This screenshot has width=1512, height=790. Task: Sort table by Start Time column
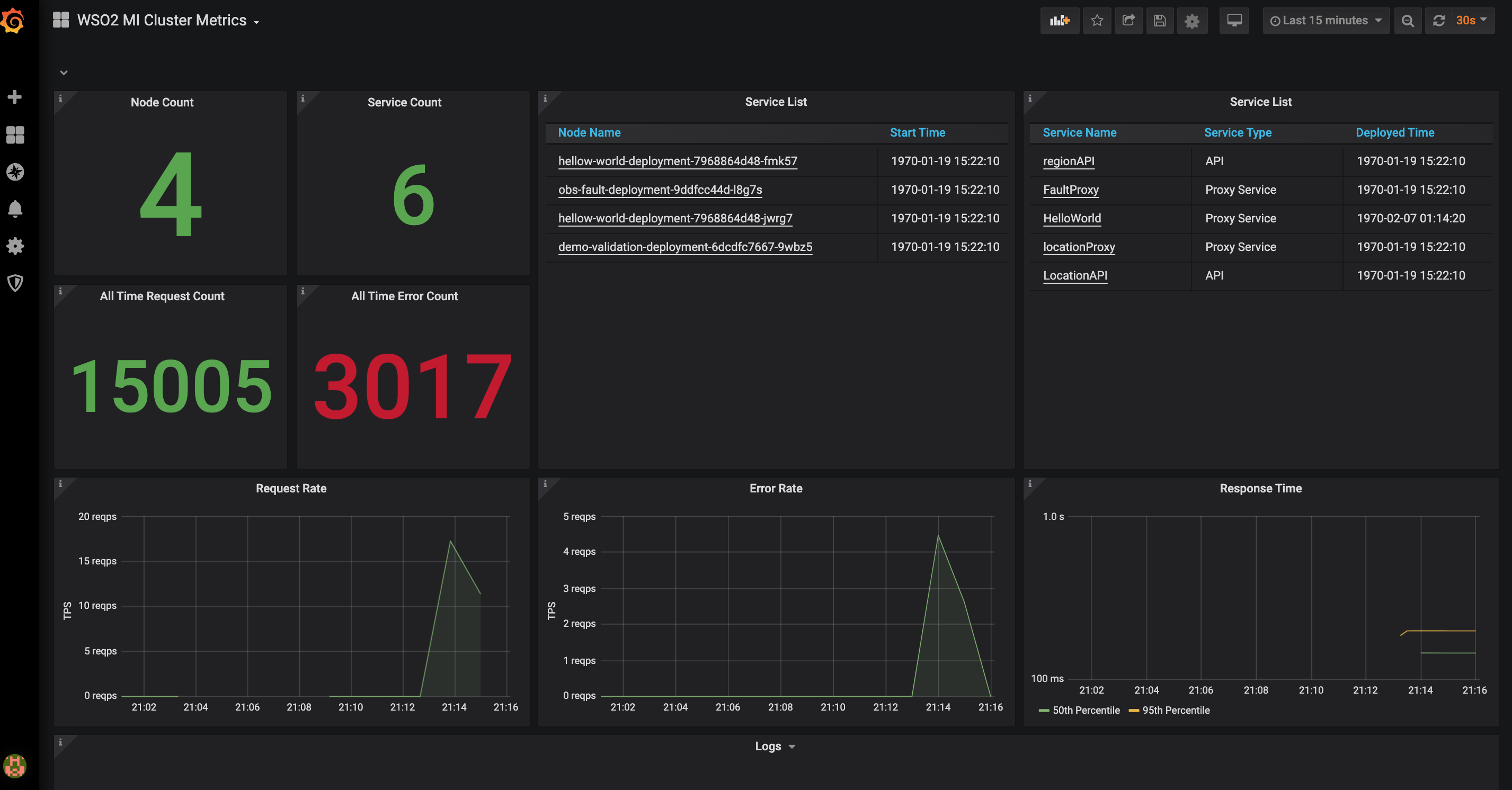coord(917,132)
